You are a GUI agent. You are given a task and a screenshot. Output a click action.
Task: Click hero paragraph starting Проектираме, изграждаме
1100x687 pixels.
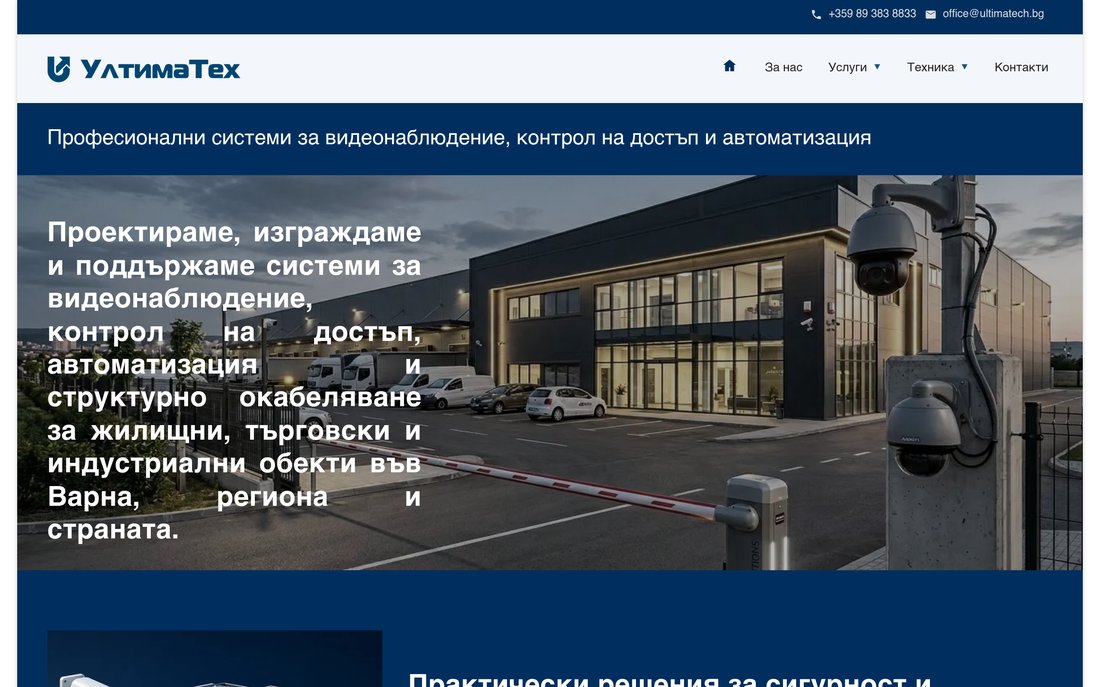pos(234,380)
